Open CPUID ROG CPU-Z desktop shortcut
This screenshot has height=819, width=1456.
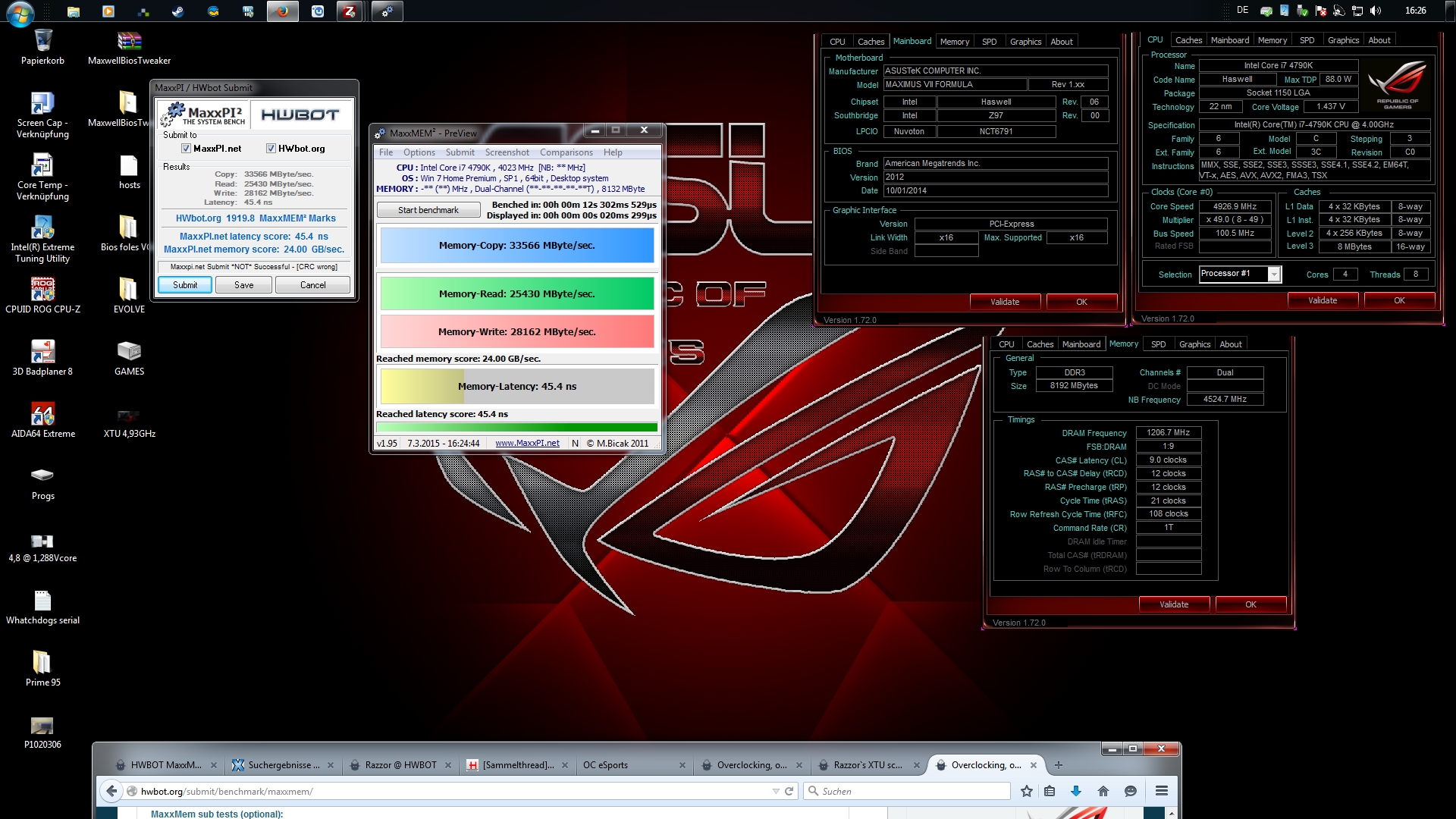point(42,296)
